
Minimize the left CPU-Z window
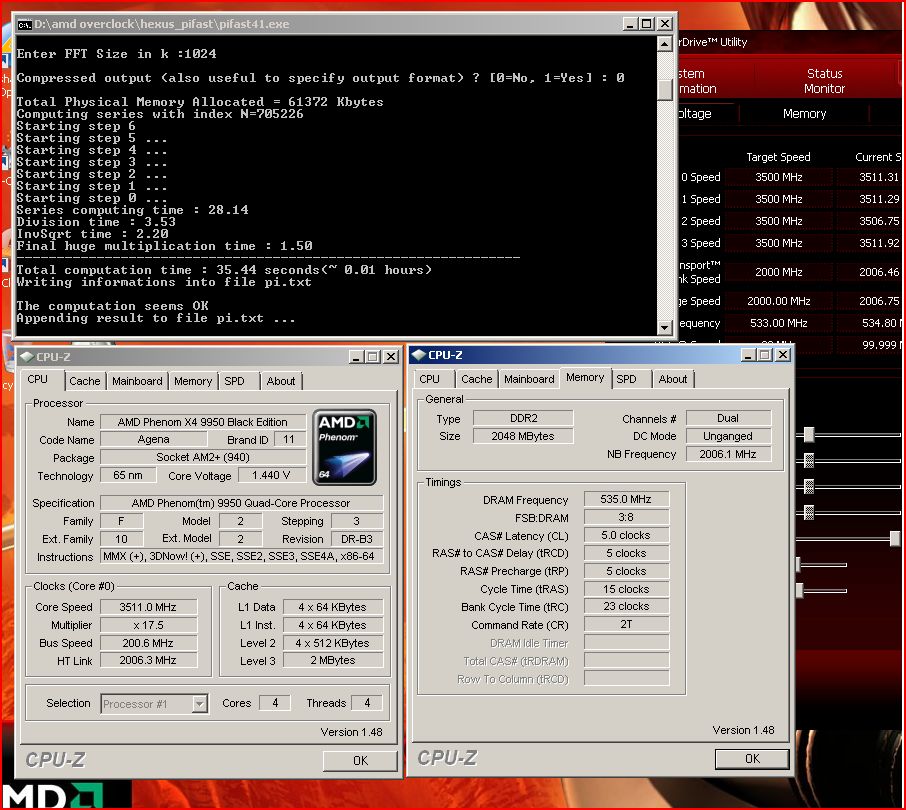point(356,356)
